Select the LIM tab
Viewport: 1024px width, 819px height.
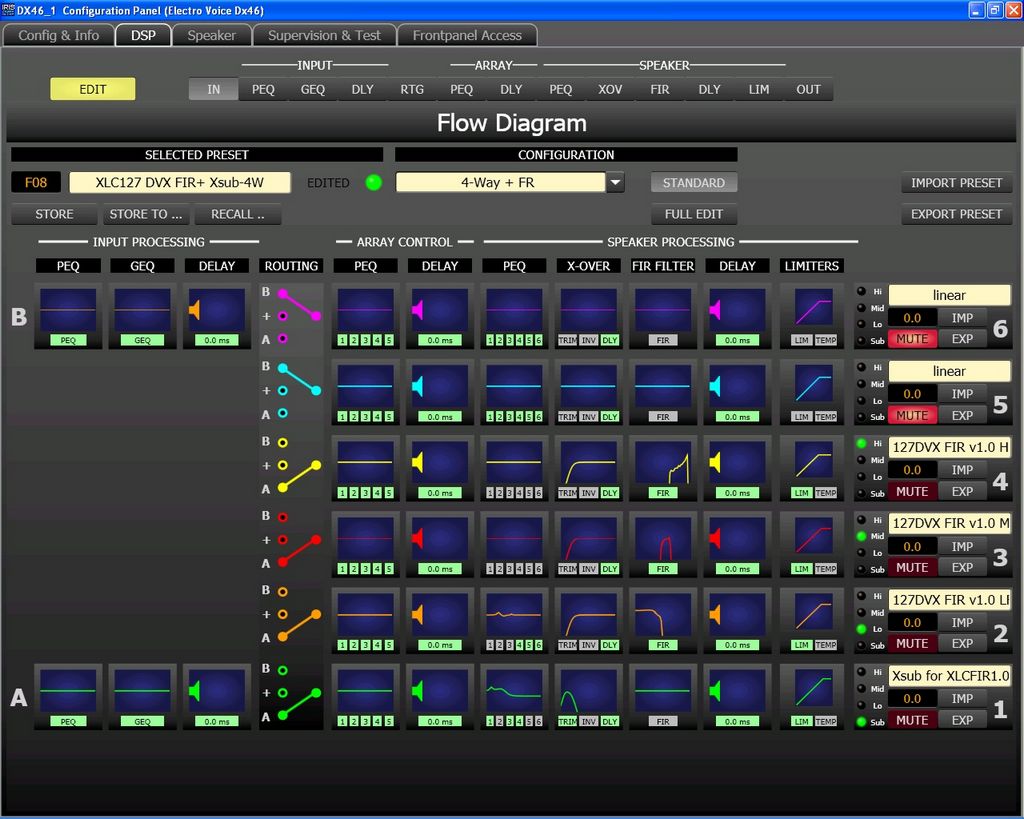[759, 89]
